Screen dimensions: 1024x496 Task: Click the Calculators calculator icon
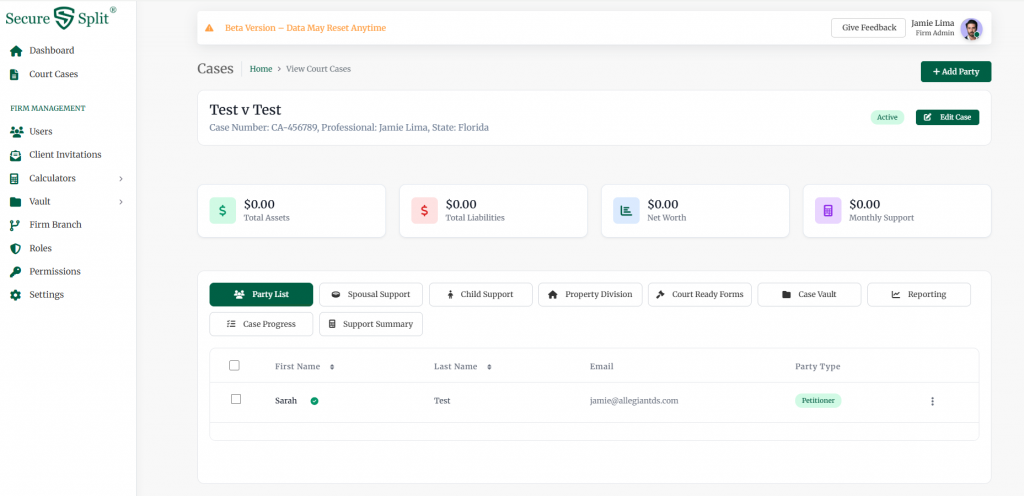[14, 179]
